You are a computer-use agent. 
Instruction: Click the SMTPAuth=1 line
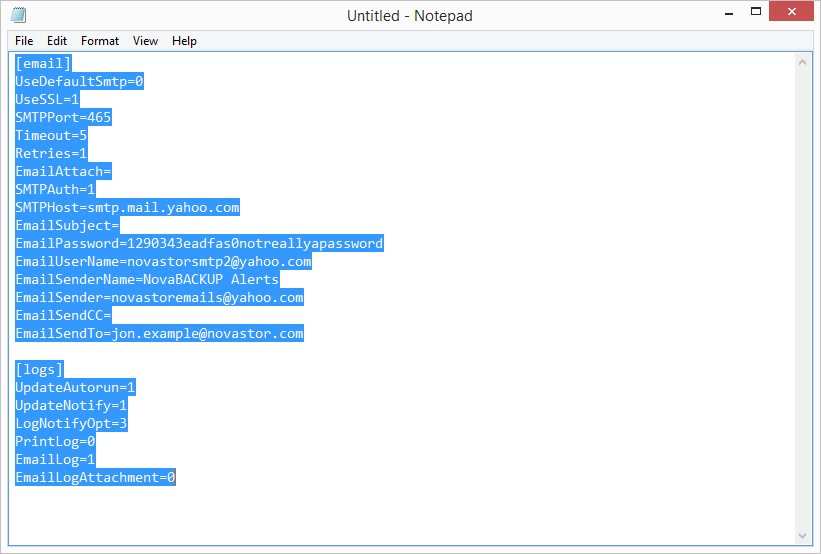pos(56,189)
